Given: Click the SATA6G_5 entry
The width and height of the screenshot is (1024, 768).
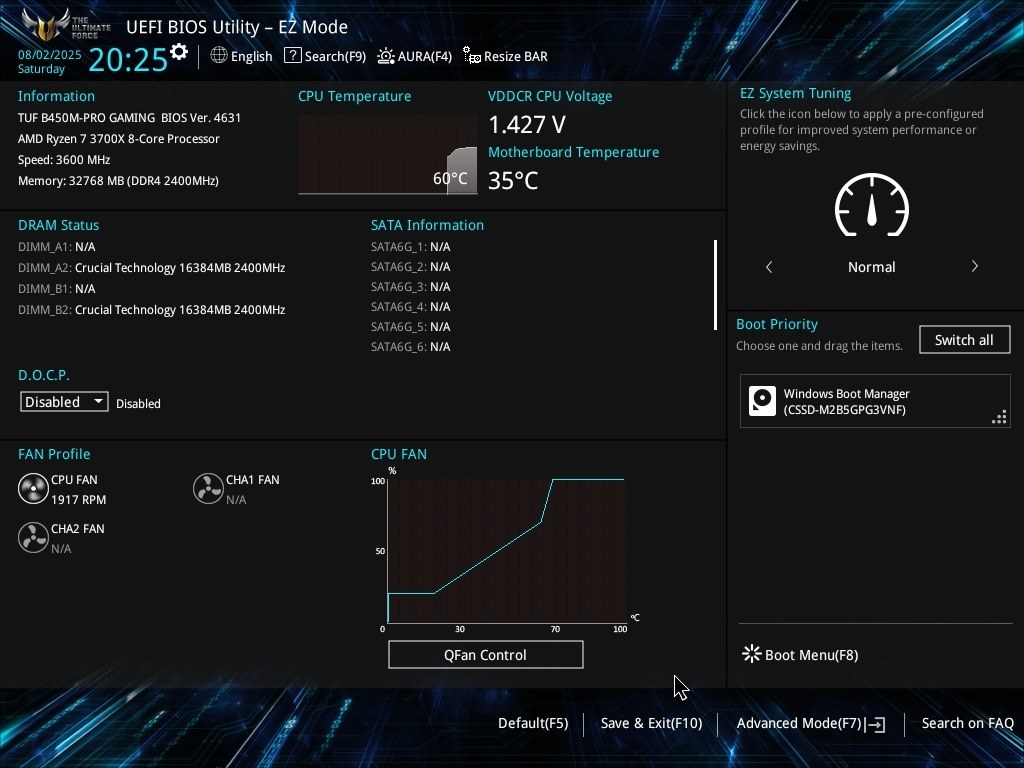Looking at the screenshot, I should [x=411, y=327].
